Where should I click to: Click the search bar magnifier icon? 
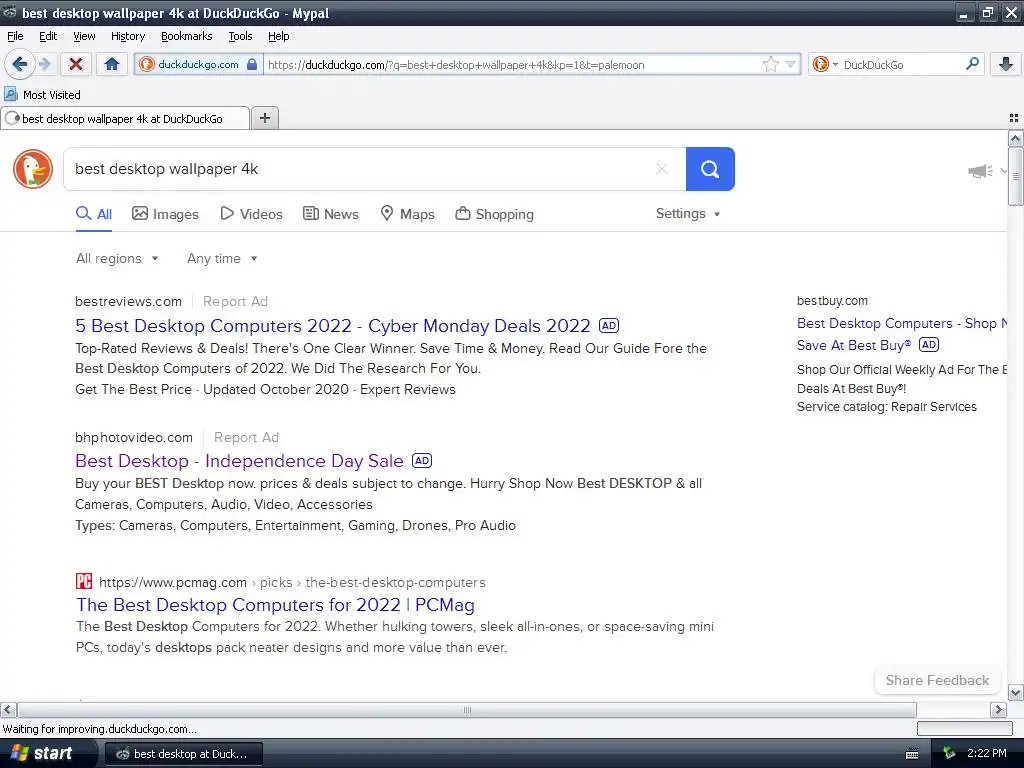pos(972,64)
